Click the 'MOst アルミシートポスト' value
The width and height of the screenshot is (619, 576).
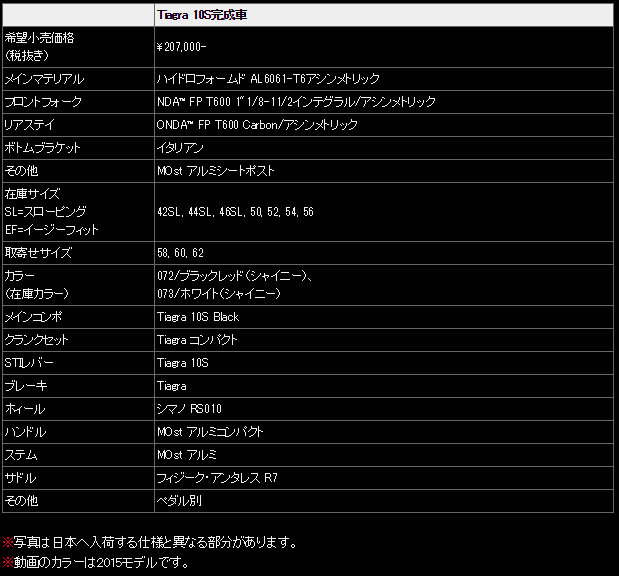coord(216,171)
